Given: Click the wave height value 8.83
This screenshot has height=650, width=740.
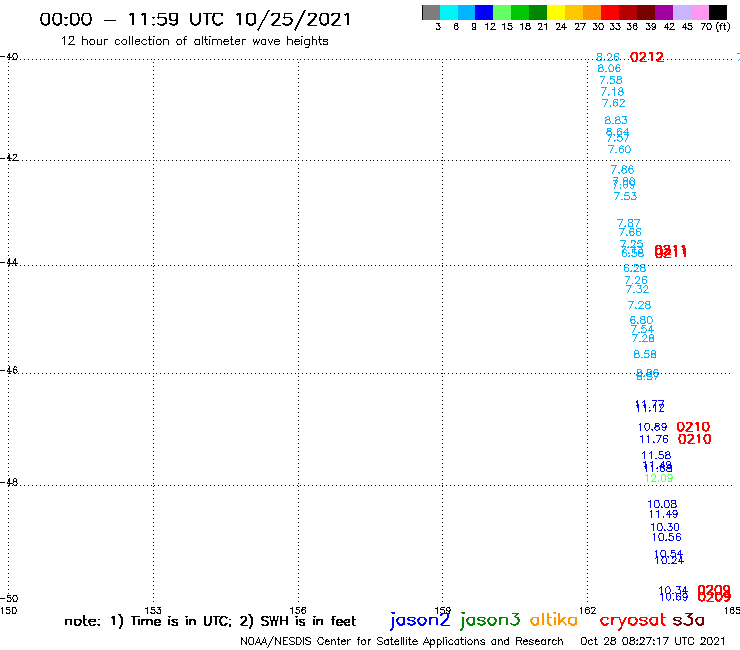Looking at the screenshot, I should pos(616,120).
